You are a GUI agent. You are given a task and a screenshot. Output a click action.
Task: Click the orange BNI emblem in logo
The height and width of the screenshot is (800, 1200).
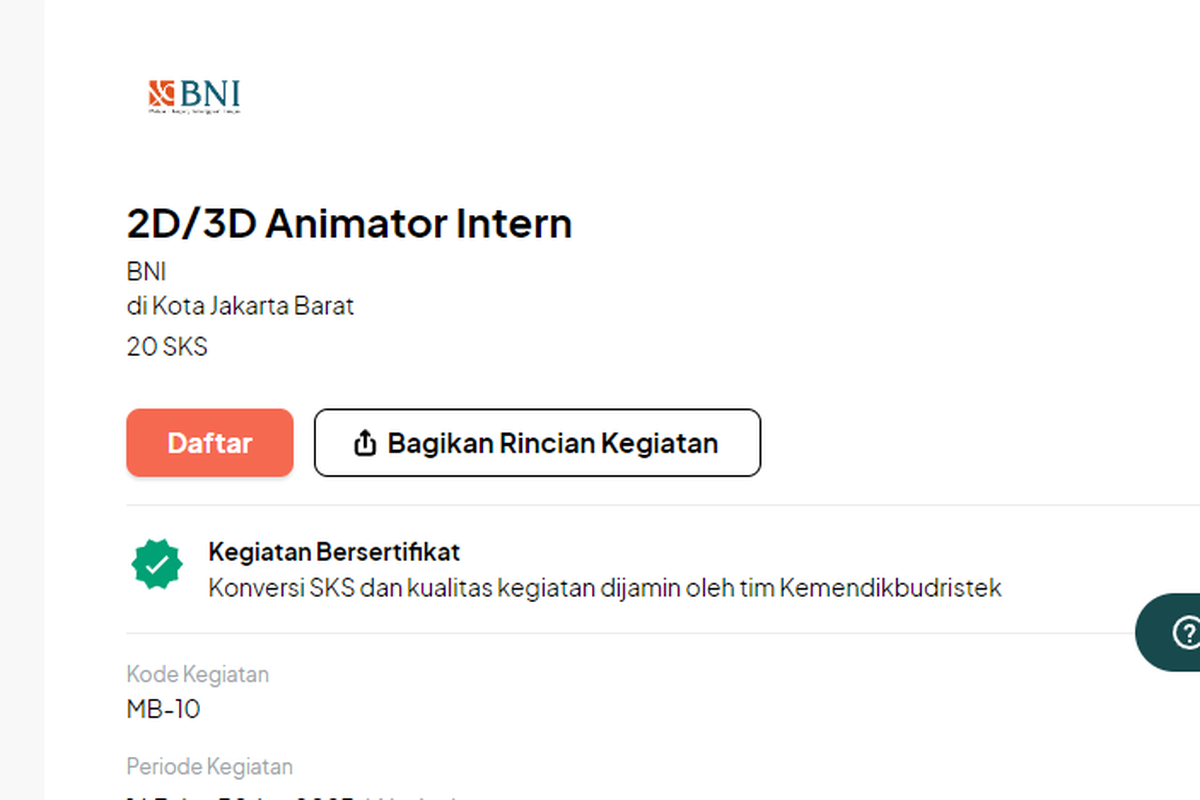coord(161,93)
